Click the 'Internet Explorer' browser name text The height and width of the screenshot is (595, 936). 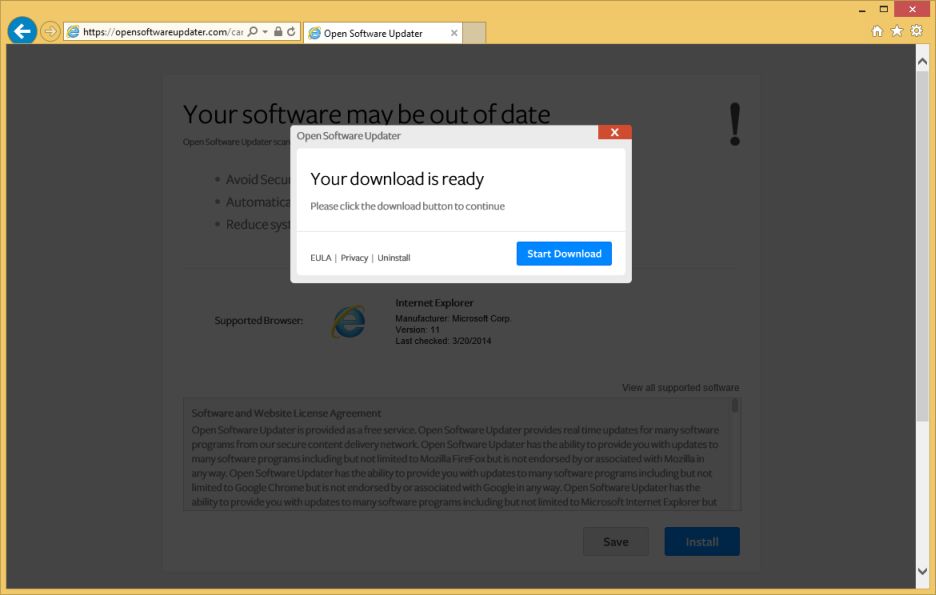pos(434,303)
